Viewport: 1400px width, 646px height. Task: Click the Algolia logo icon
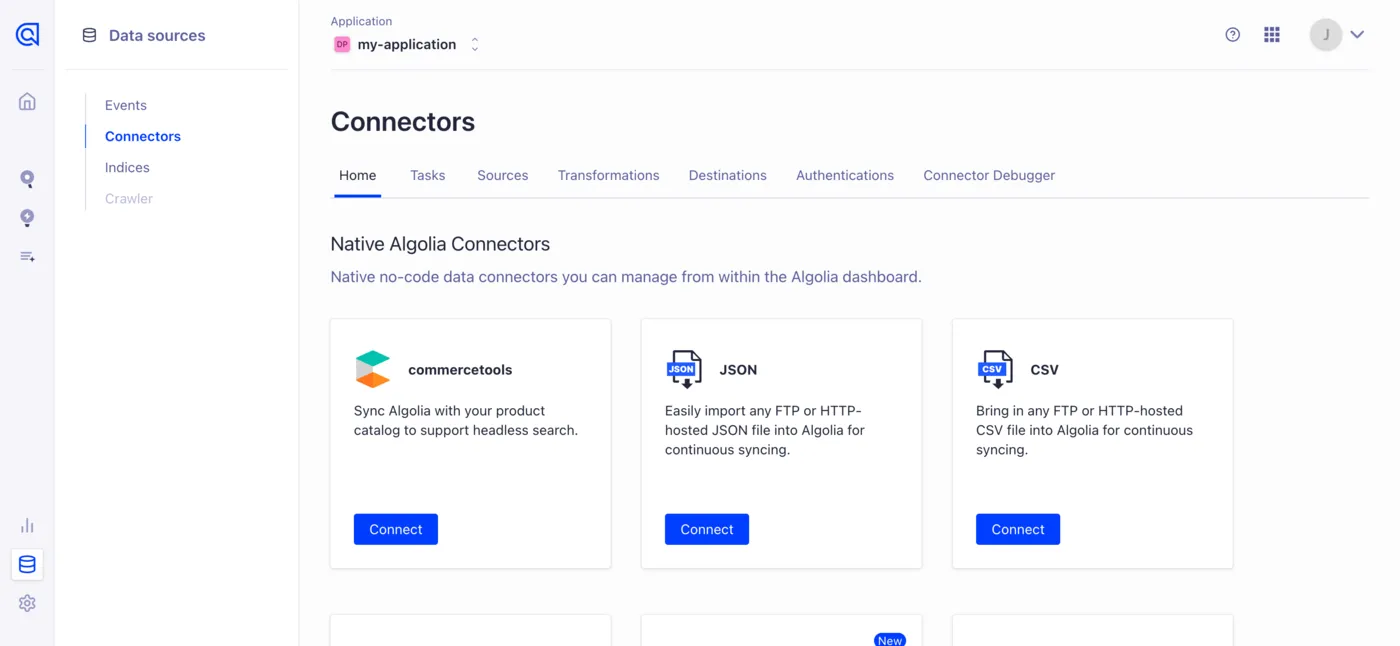[x=27, y=35]
